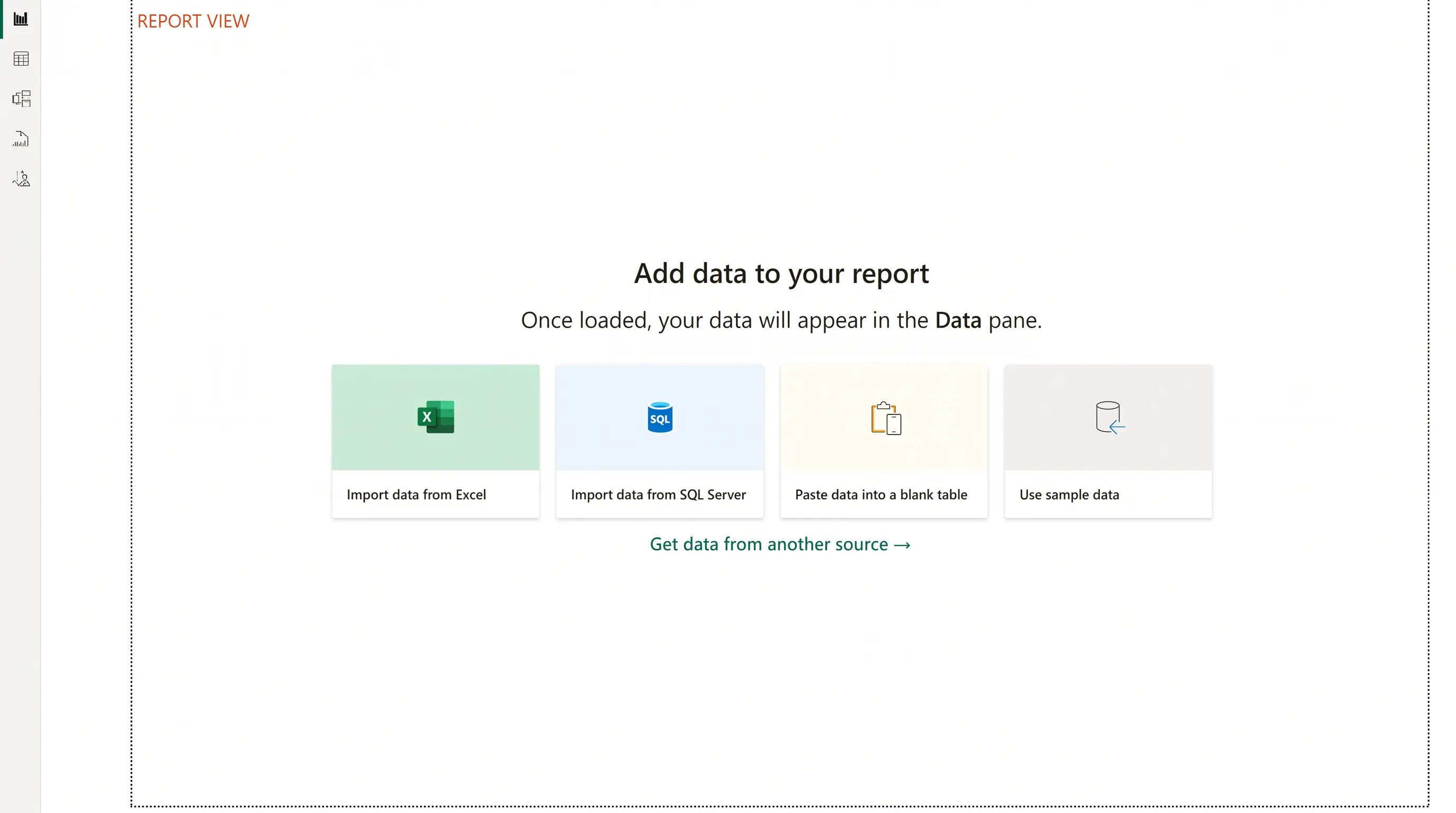This screenshot has width=1456, height=813.
Task: Select Paste data into a blank table
Action: 884,441
